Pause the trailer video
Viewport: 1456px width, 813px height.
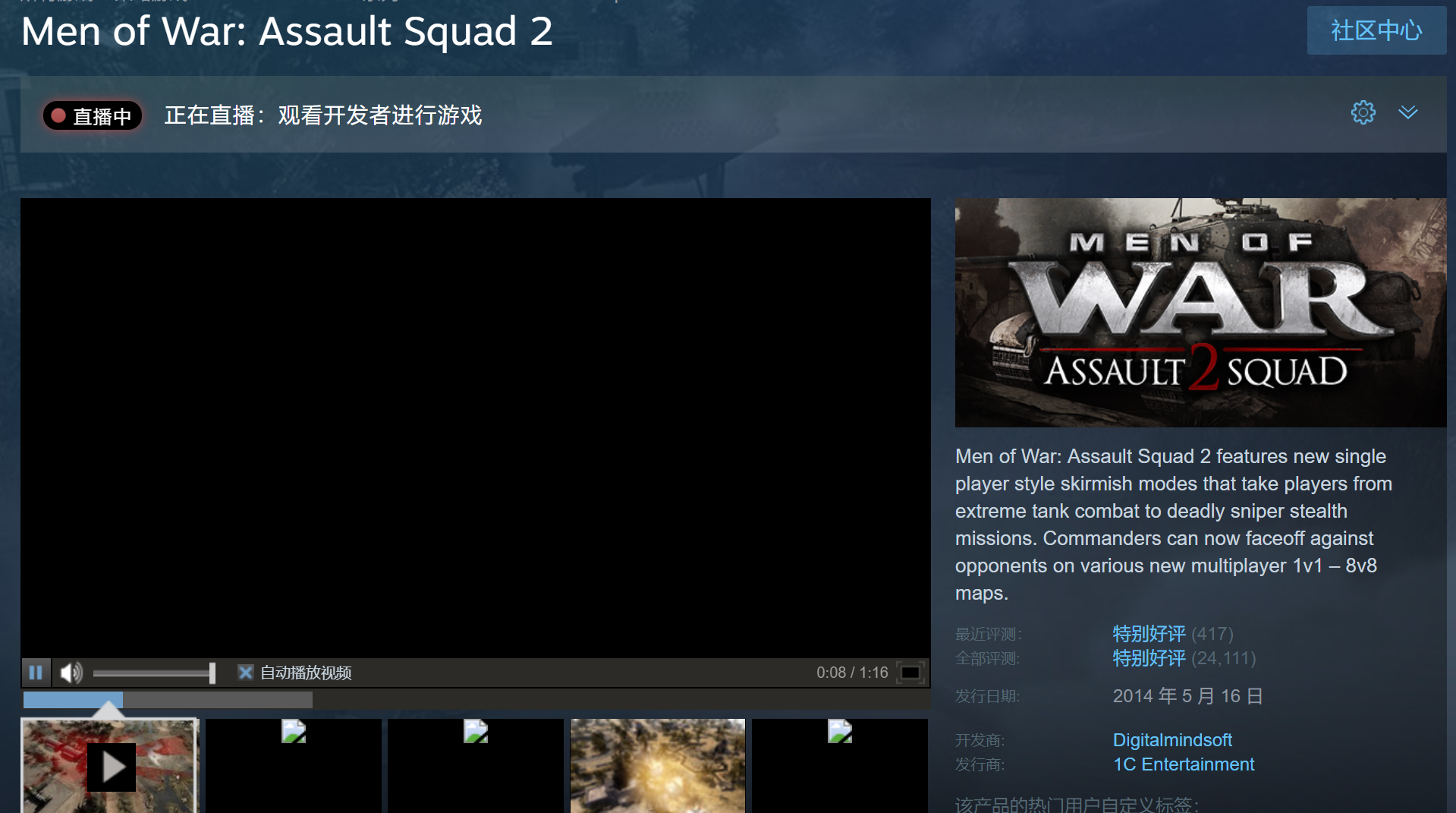click(36, 673)
